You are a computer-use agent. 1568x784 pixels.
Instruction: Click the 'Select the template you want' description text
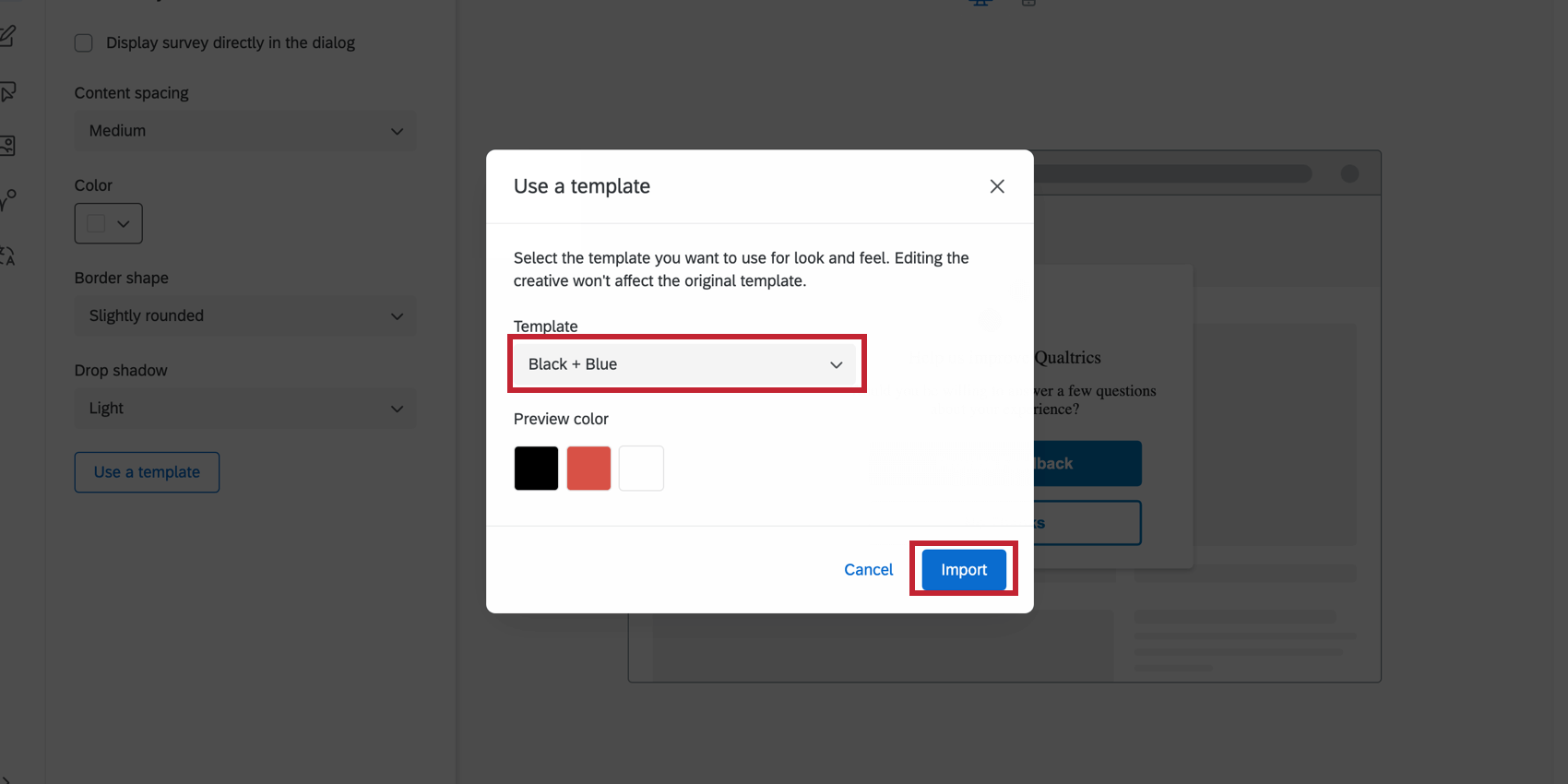pos(742,269)
